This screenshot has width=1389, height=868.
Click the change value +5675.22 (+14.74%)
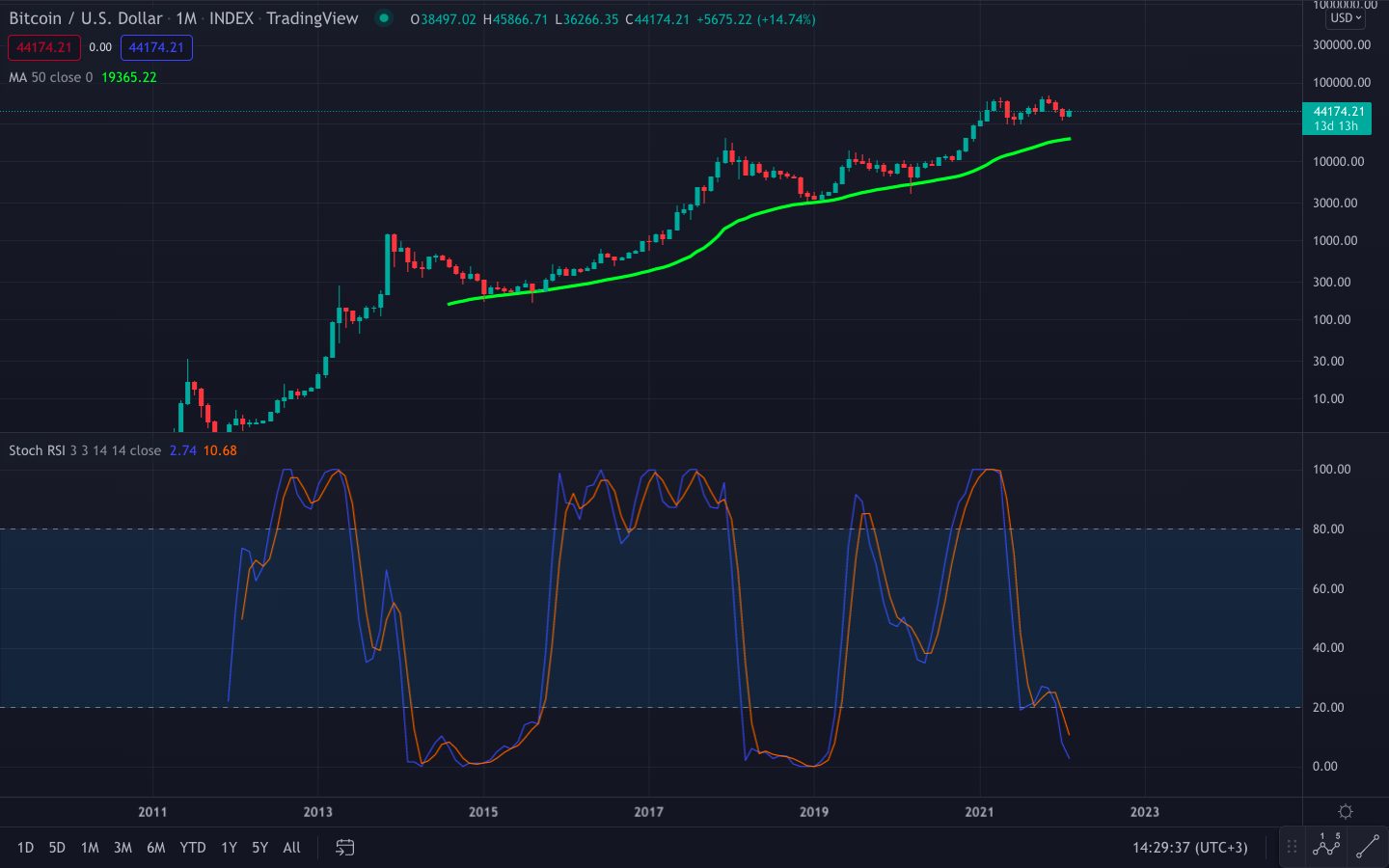[x=756, y=19]
